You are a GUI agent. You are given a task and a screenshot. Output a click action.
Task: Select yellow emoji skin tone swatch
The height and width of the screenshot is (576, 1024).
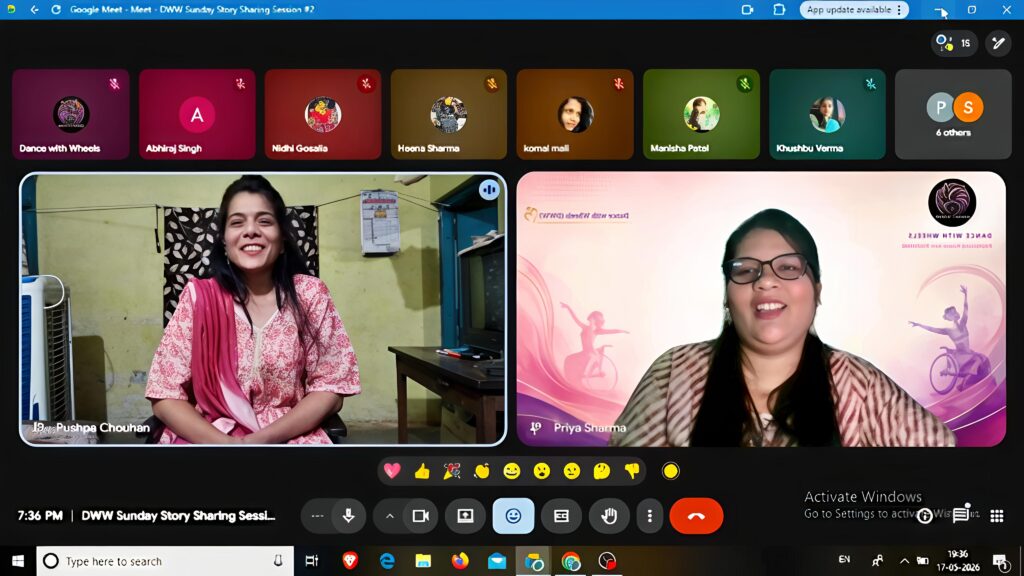(x=671, y=471)
